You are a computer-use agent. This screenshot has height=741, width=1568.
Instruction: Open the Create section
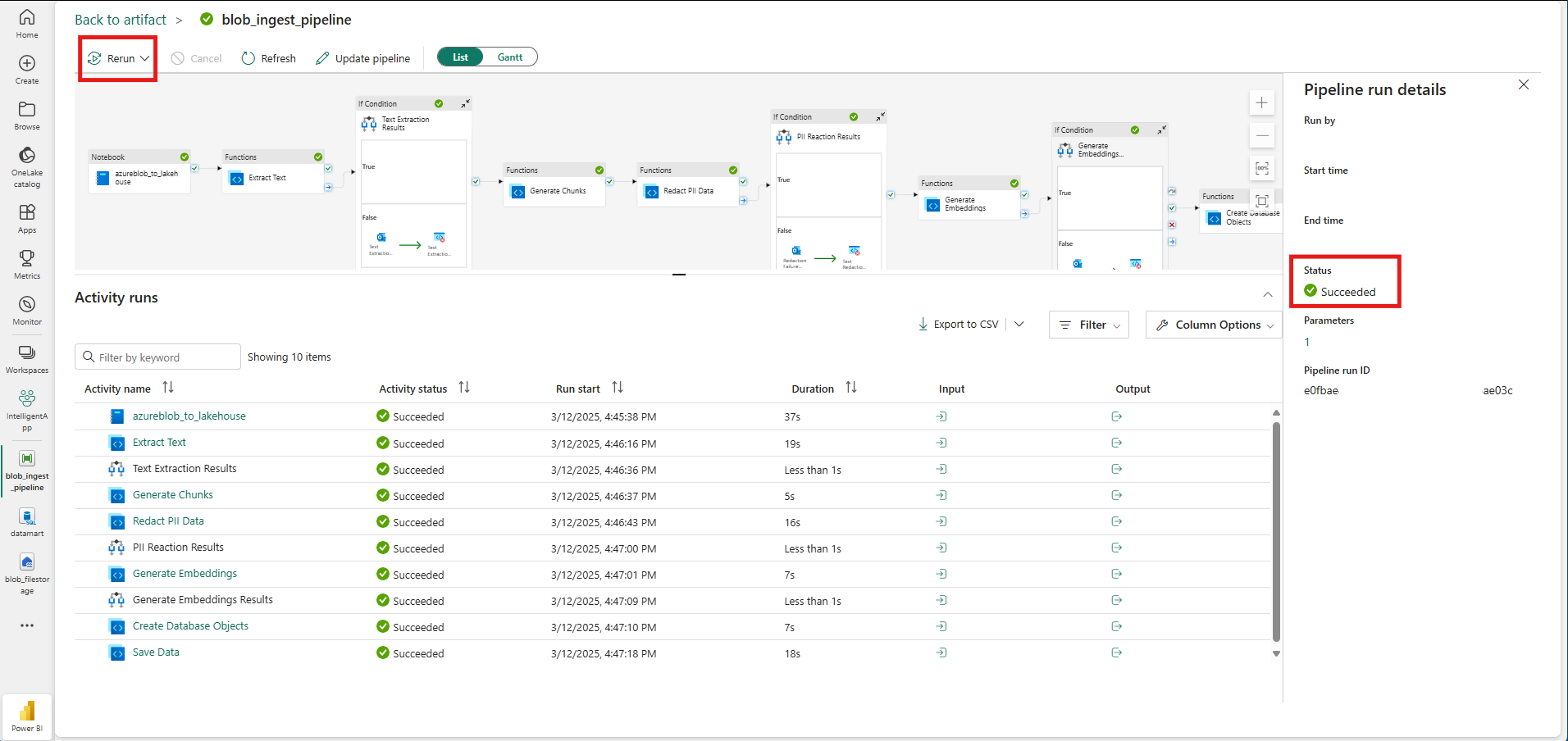27,70
